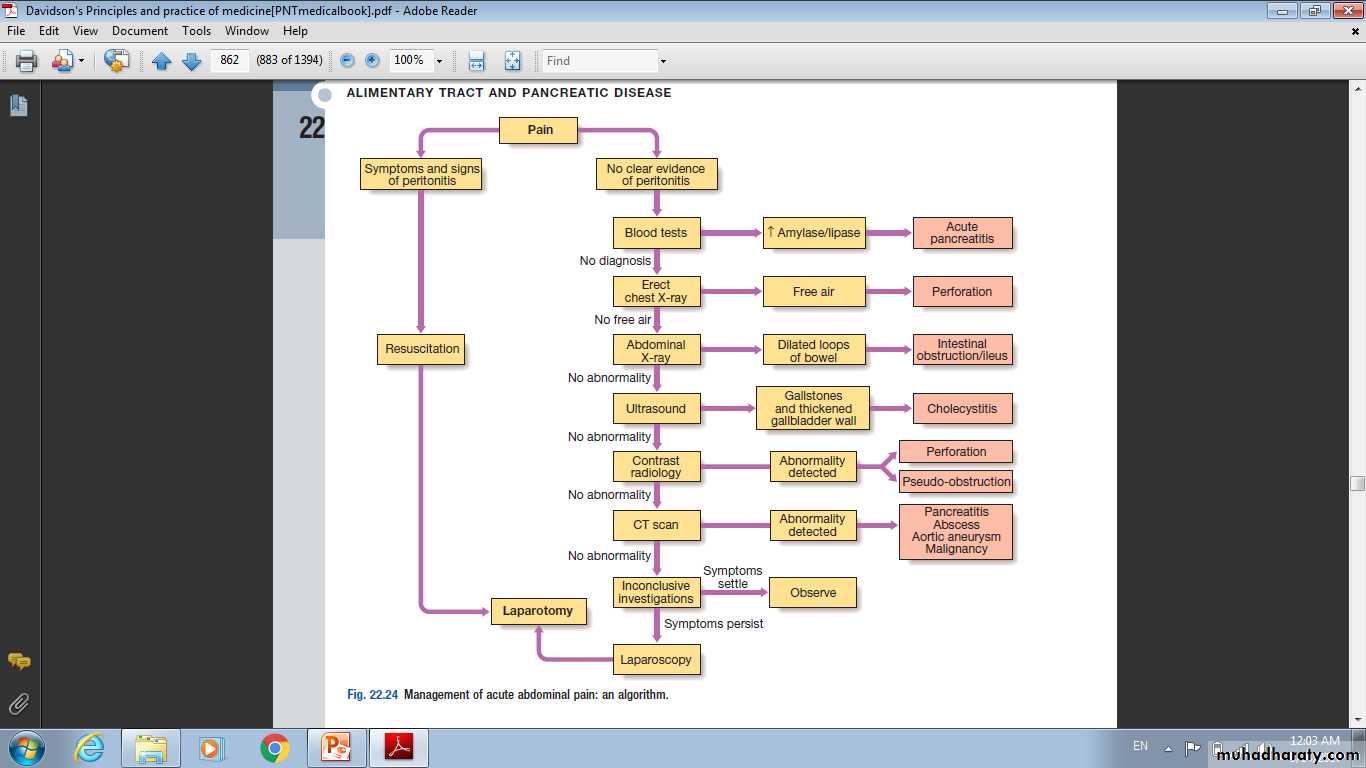
Task: Go to next page with down arrow
Action: tap(191, 61)
